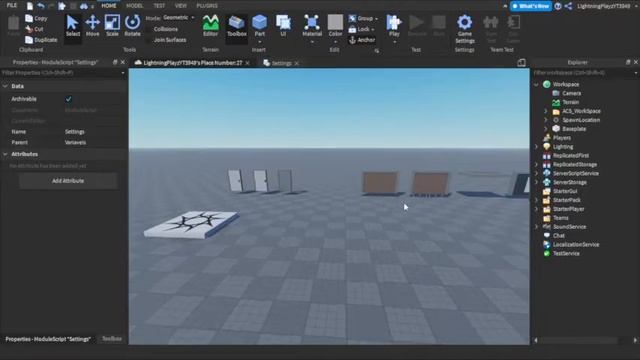Toggle Anchor on the selection

362,40
